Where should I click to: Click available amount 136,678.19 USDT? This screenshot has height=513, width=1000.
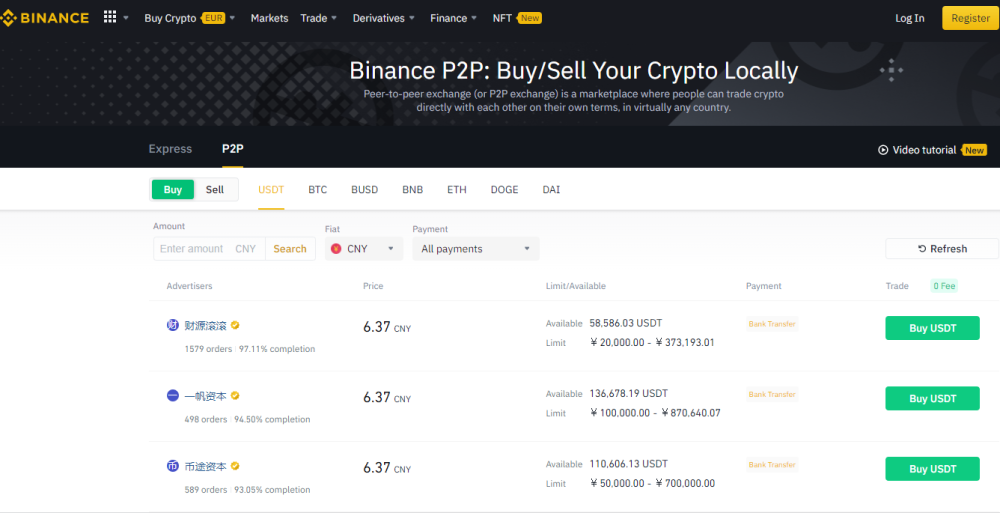(x=628, y=393)
